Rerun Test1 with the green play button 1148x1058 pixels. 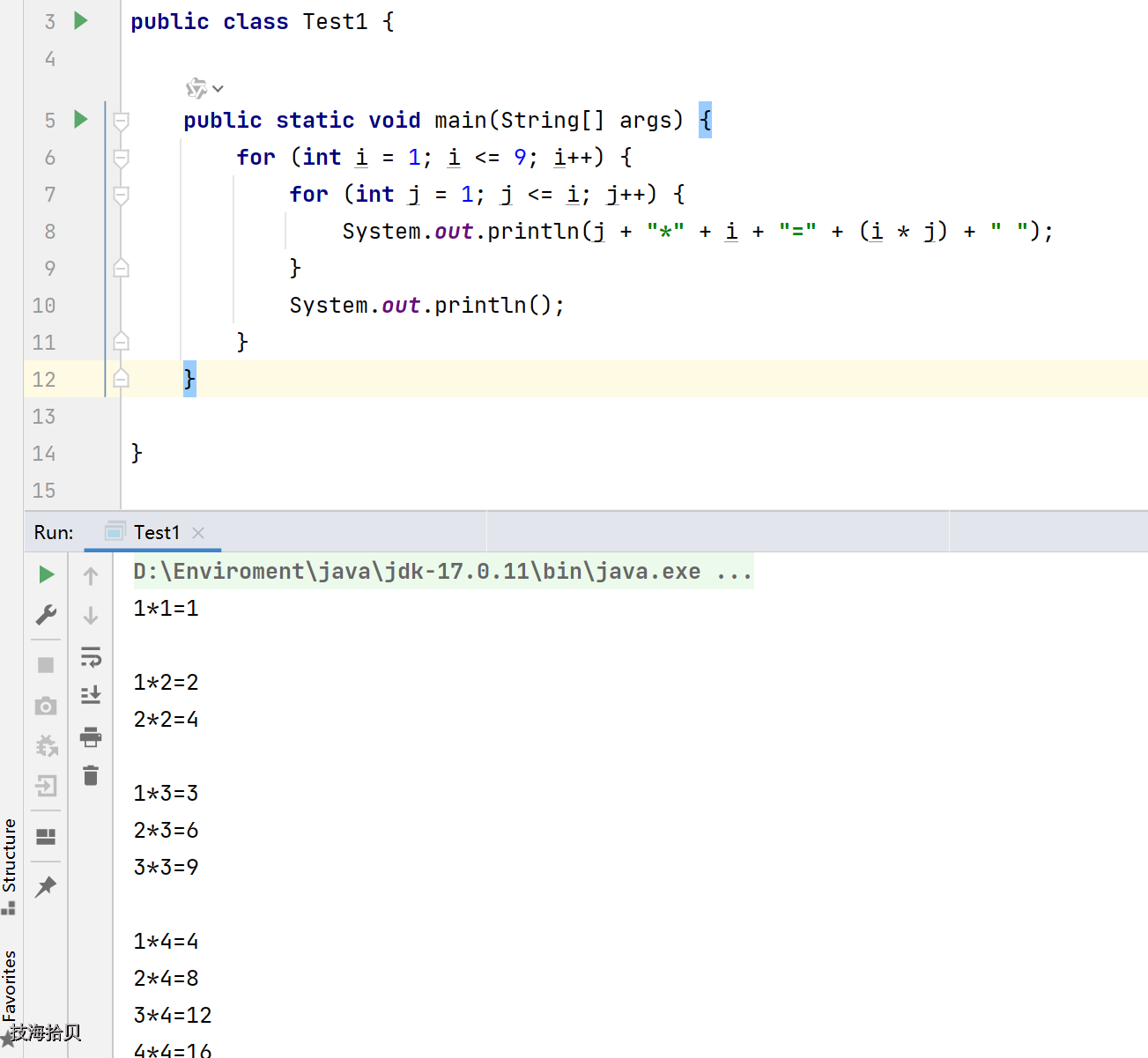pyautogui.click(x=47, y=575)
